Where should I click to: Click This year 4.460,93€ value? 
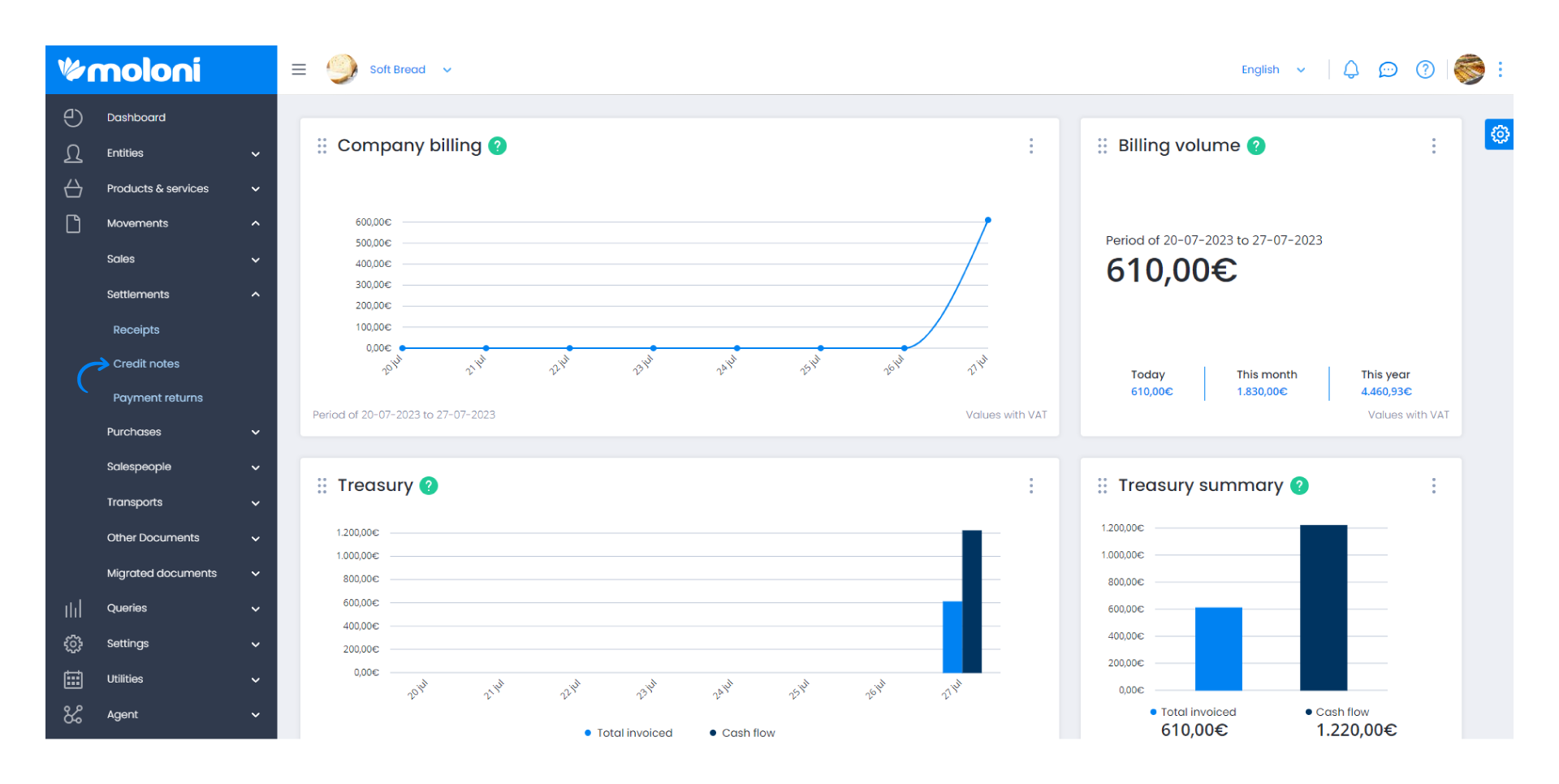[x=1387, y=392]
